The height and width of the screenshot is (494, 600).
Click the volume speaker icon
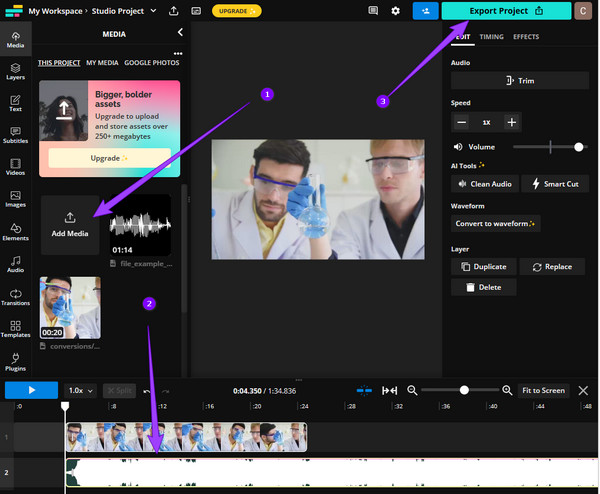click(458, 147)
